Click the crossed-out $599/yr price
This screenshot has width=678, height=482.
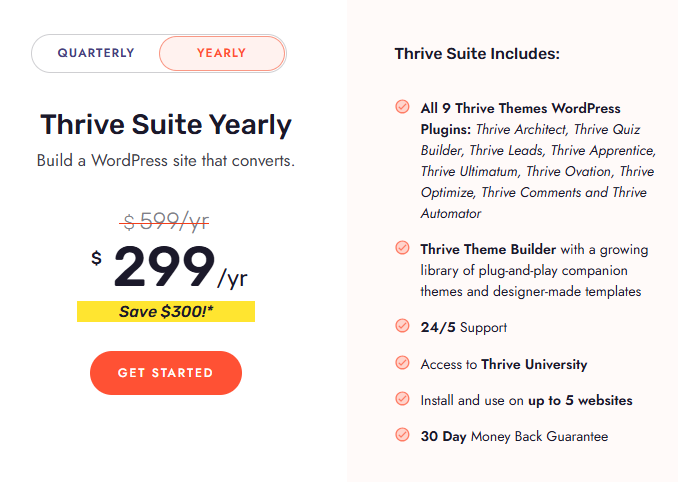tap(166, 221)
